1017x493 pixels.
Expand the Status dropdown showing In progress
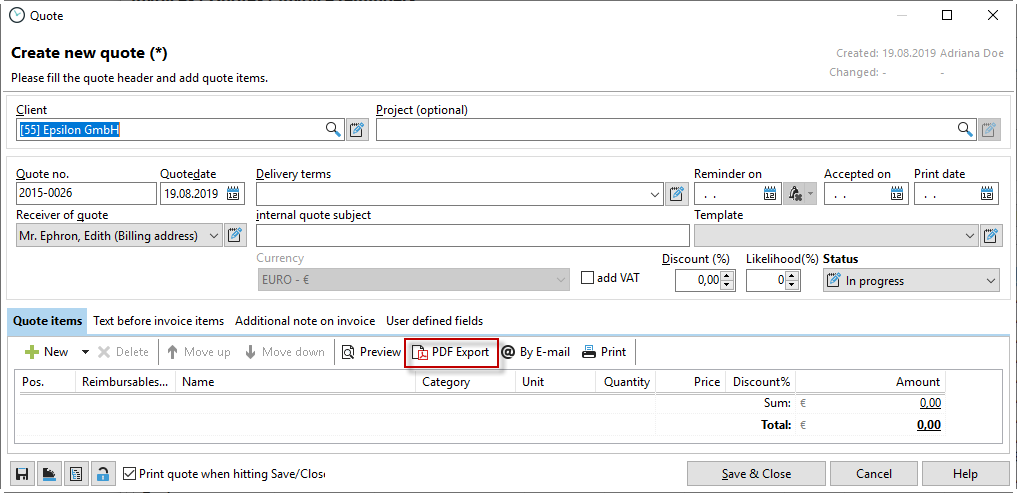(x=990, y=281)
